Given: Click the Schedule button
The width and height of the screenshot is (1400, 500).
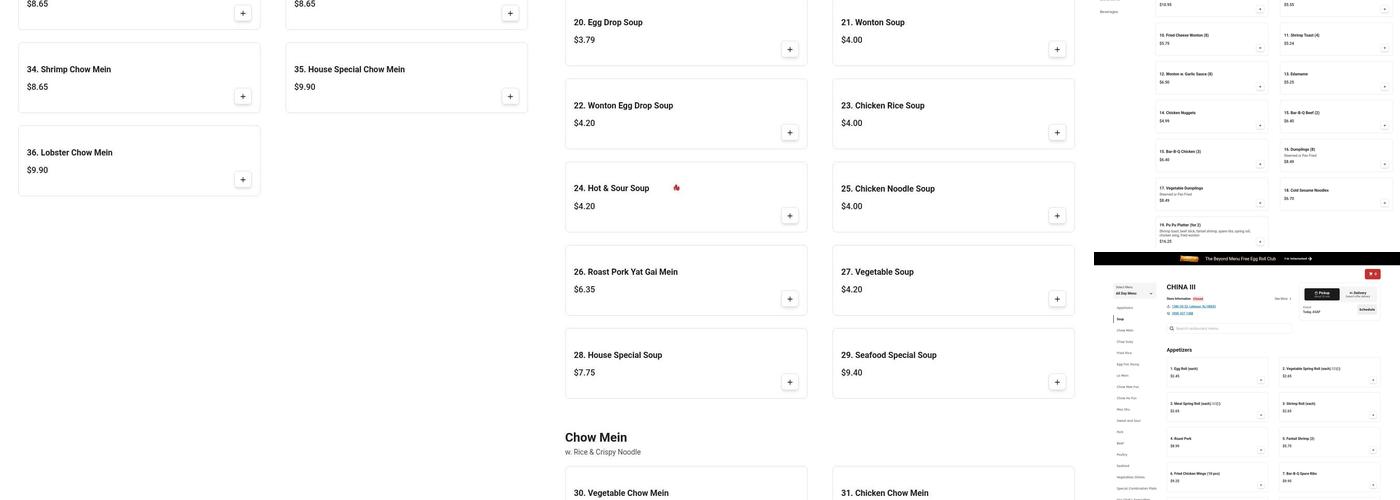Looking at the screenshot, I should (1366, 309).
